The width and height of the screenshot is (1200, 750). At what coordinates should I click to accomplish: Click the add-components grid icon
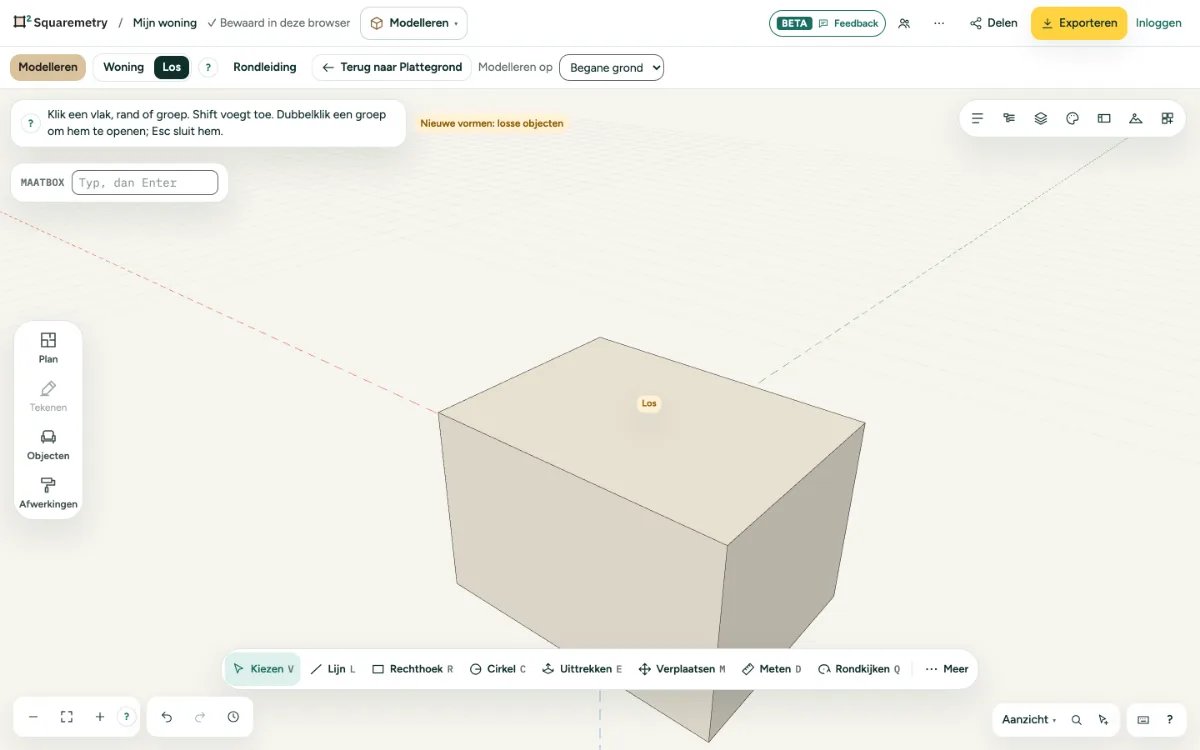point(1167,118)
